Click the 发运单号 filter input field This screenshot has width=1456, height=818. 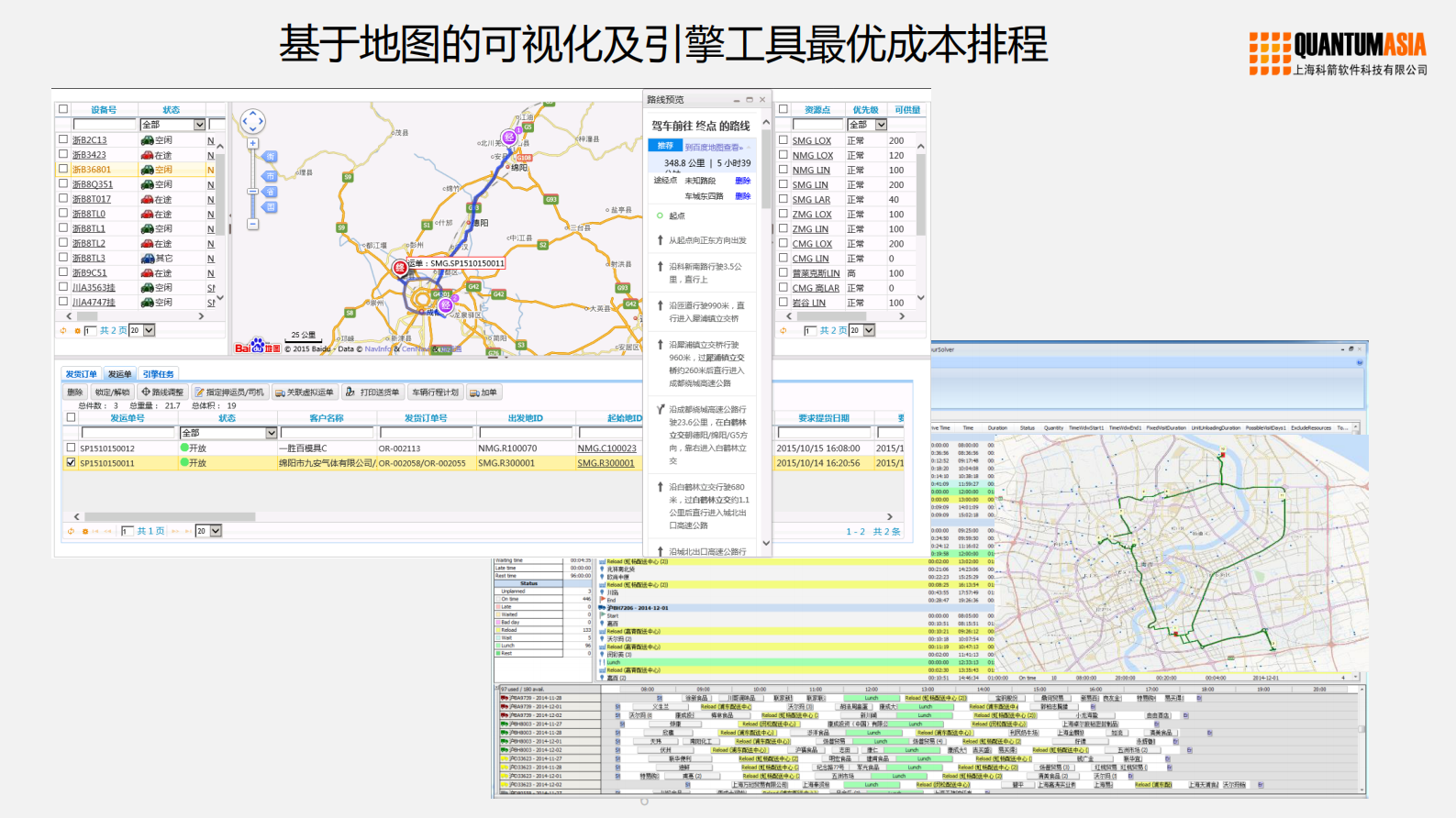(128, 433)
